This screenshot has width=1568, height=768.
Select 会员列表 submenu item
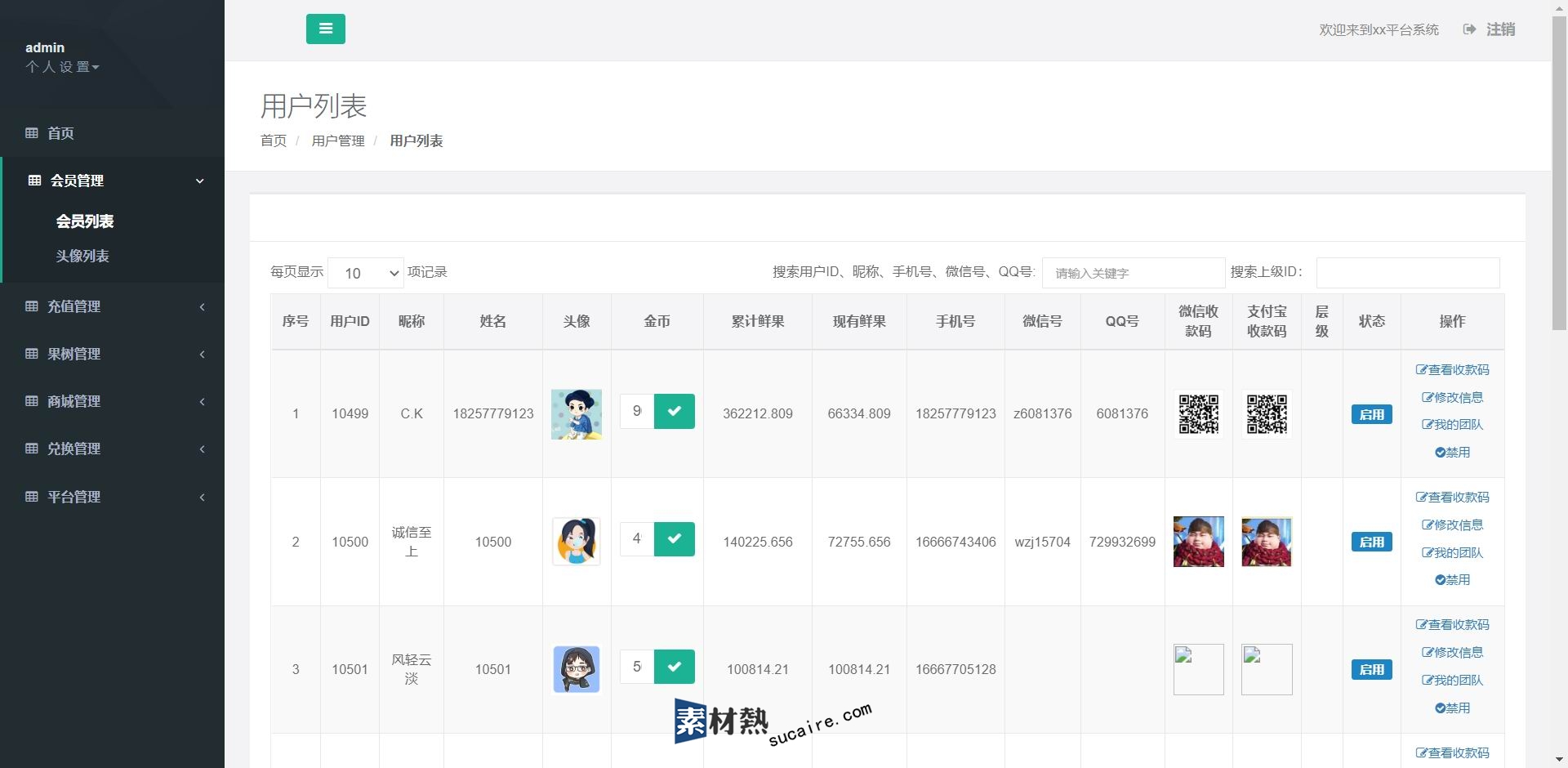click(85, 221)
